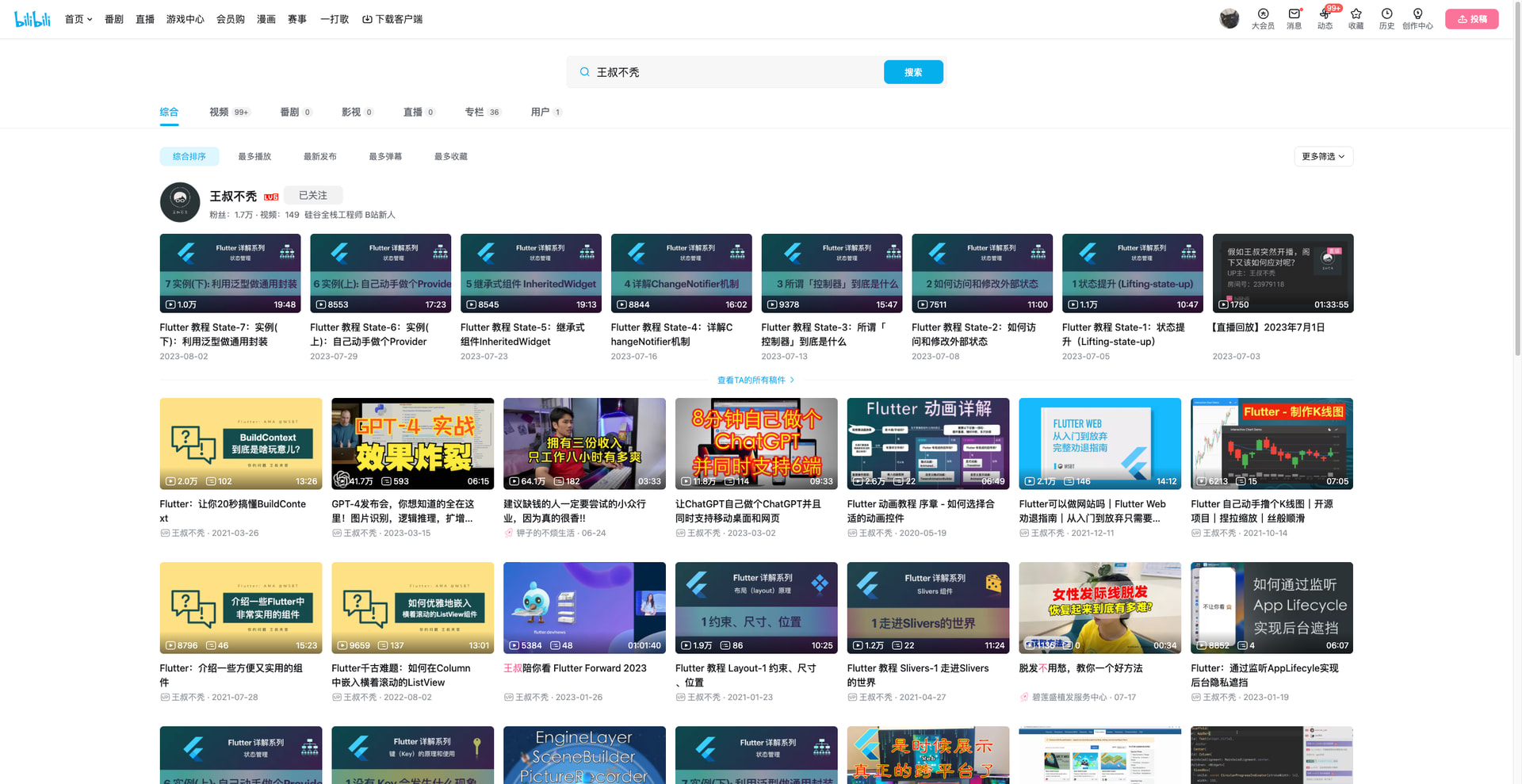
Task: Open the 动态 activity feed icon
Action: (x=1325, y=19)
